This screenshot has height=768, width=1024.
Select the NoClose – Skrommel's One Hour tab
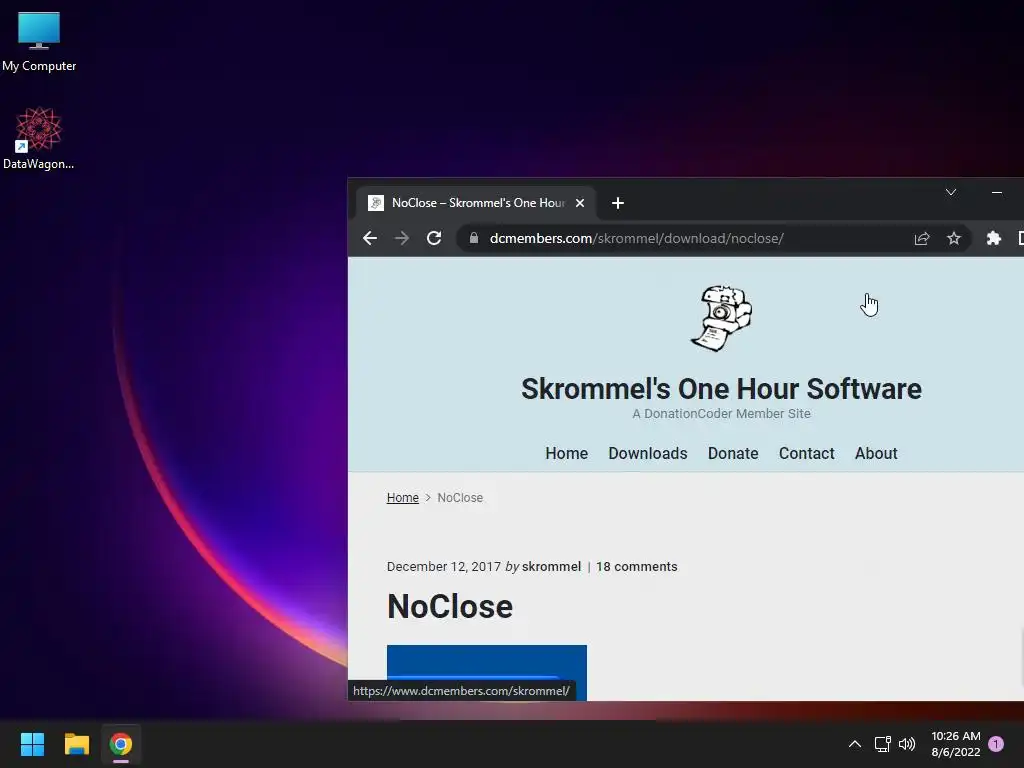click(475, 203)
